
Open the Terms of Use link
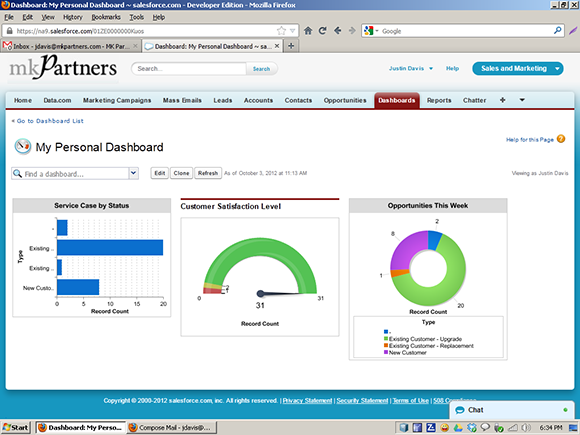point(411,401)
